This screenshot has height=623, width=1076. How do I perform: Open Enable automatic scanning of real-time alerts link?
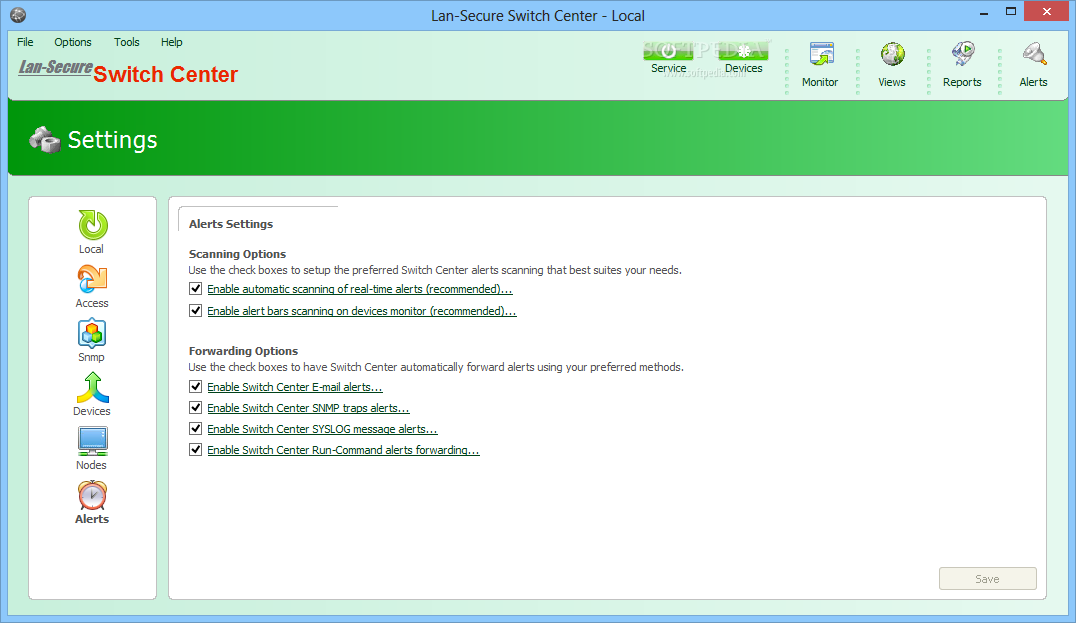[x=360, y=290]
